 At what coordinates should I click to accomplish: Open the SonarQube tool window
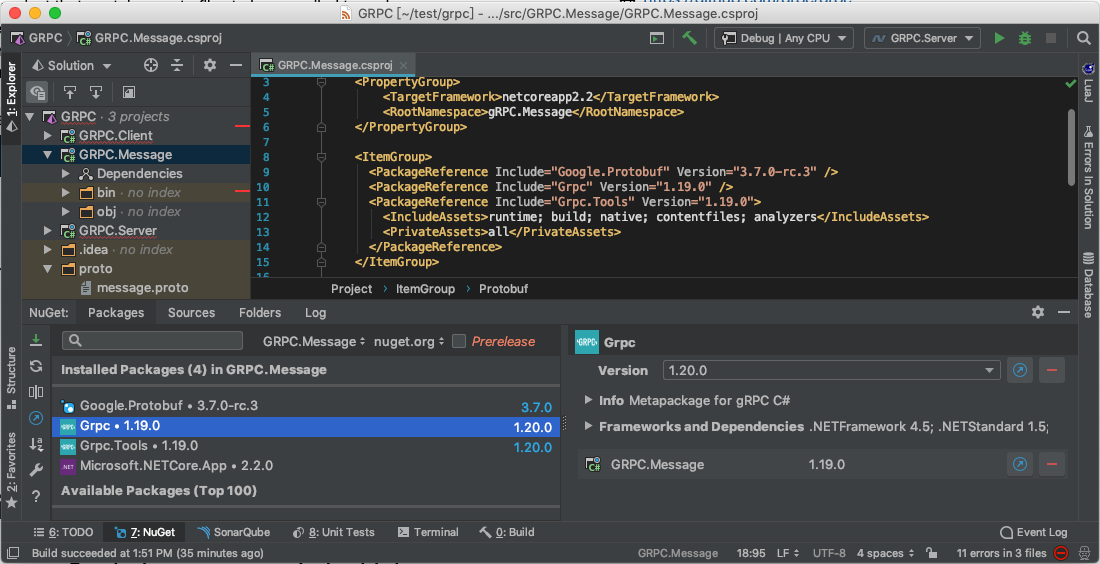coord(234,532)
